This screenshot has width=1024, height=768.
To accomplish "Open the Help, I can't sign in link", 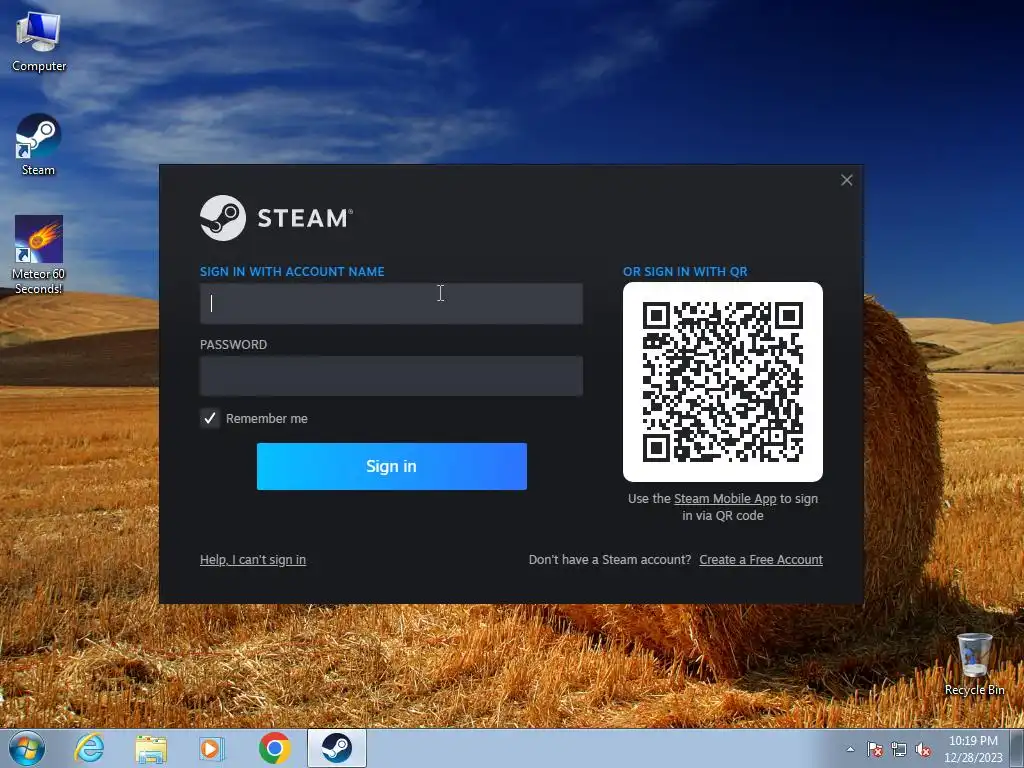I will [x=253, y=560].
